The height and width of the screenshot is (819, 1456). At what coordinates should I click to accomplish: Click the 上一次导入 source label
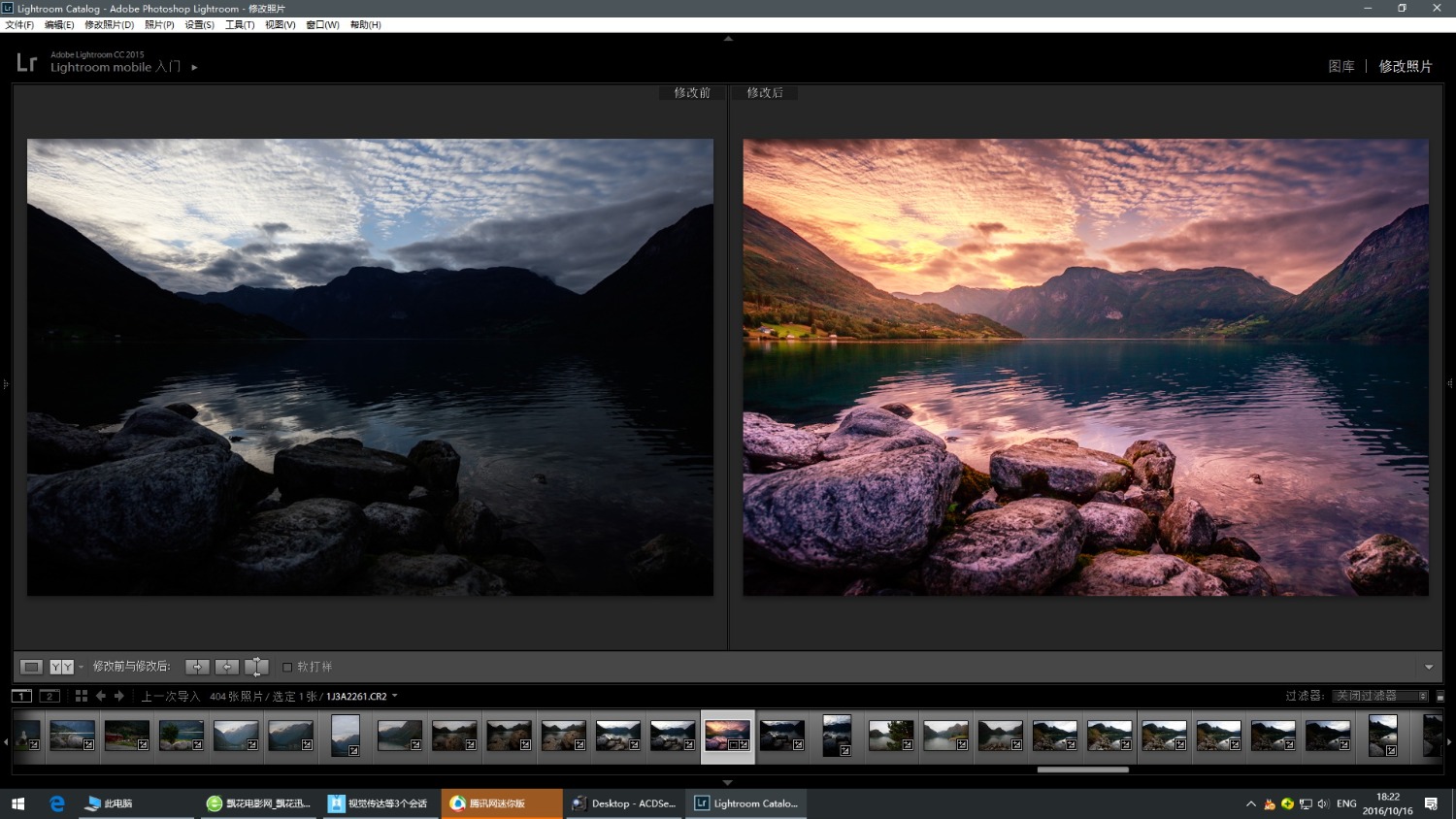tap(171, 696)
